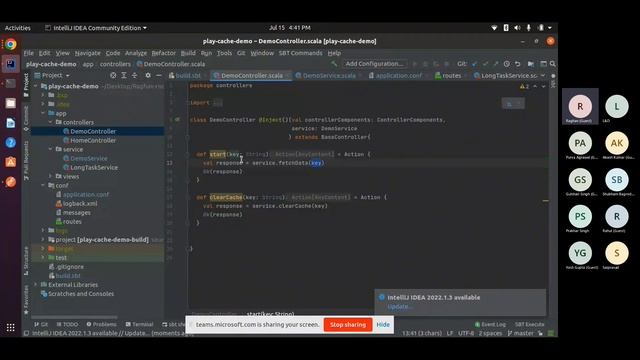Click Stop sharing button
This screenshot has height=360, width=640.
pyautogui.click(x=348, y=325)
